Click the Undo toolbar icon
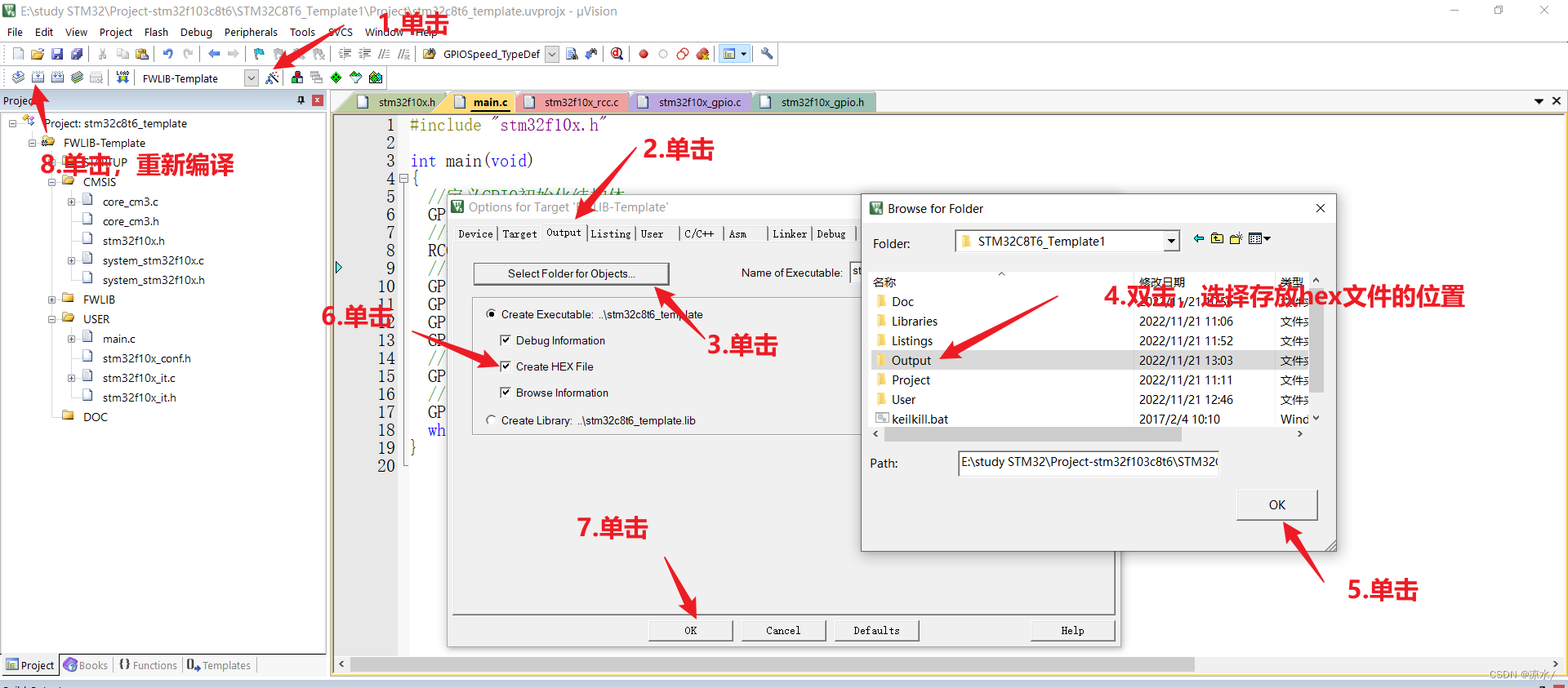 point(167,54)
